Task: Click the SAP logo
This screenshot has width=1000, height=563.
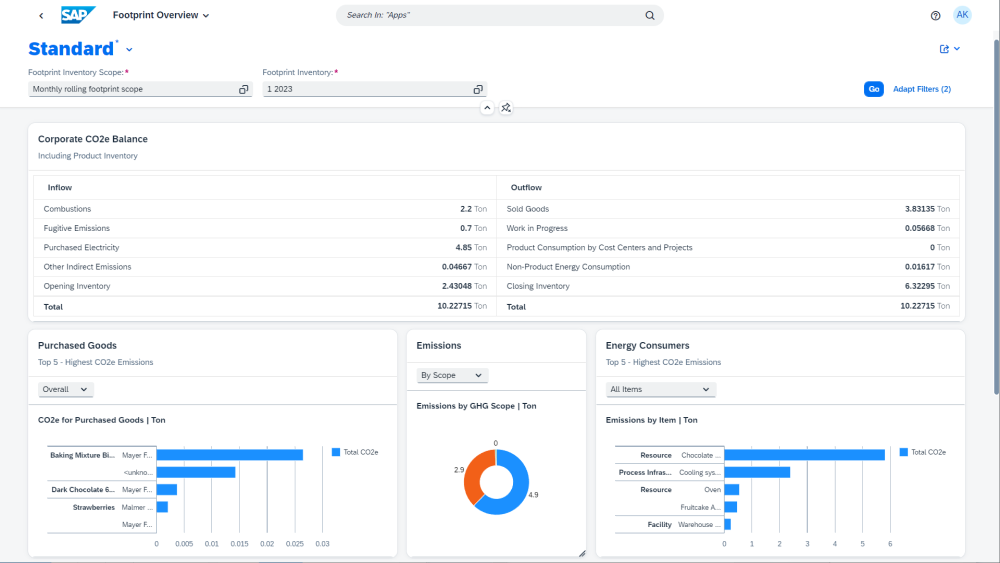Action: (78, 15)
